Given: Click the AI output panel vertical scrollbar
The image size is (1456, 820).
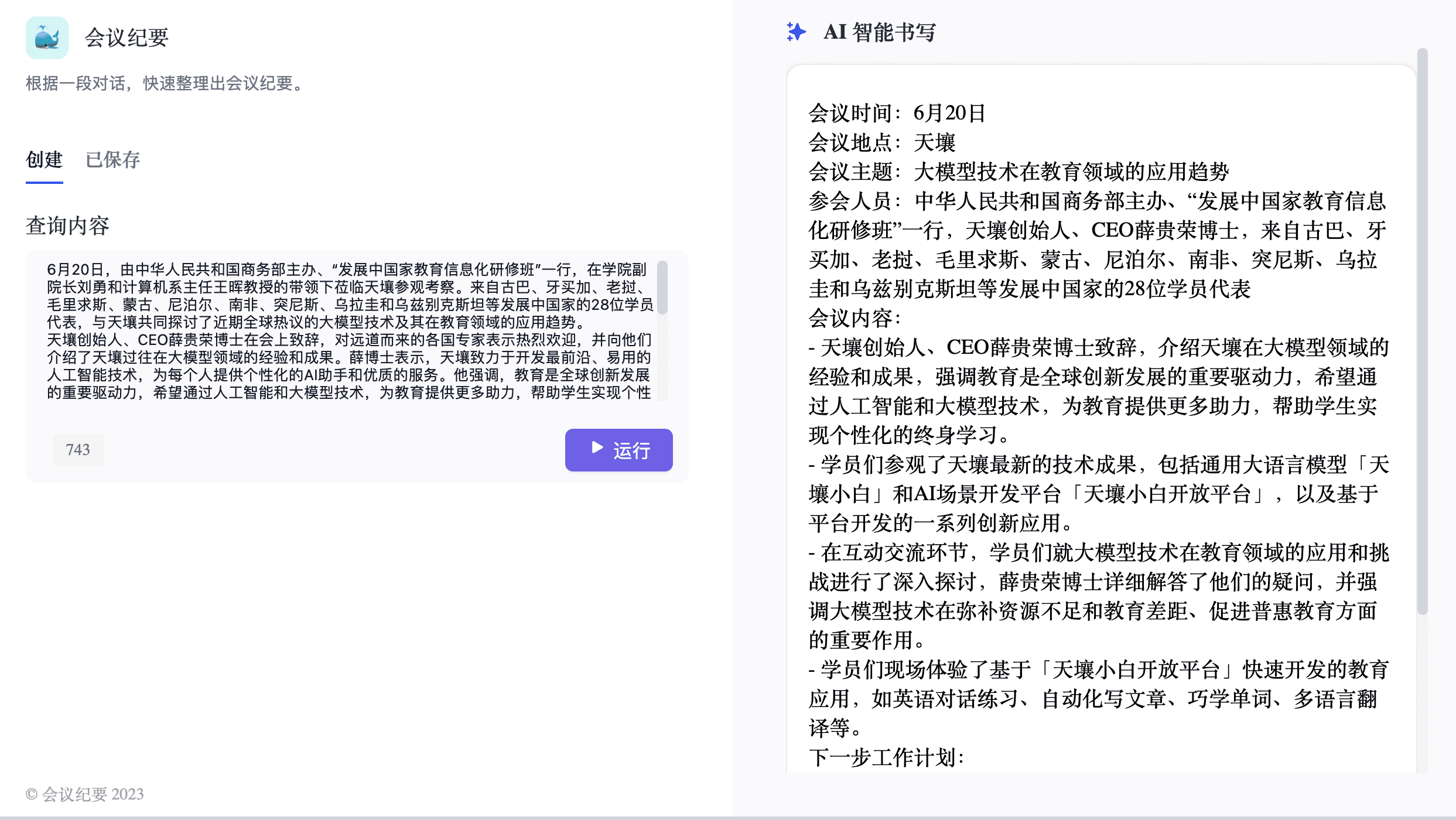Looking at the screenshot, I should pyautogui.click(x=1422, y=331).
